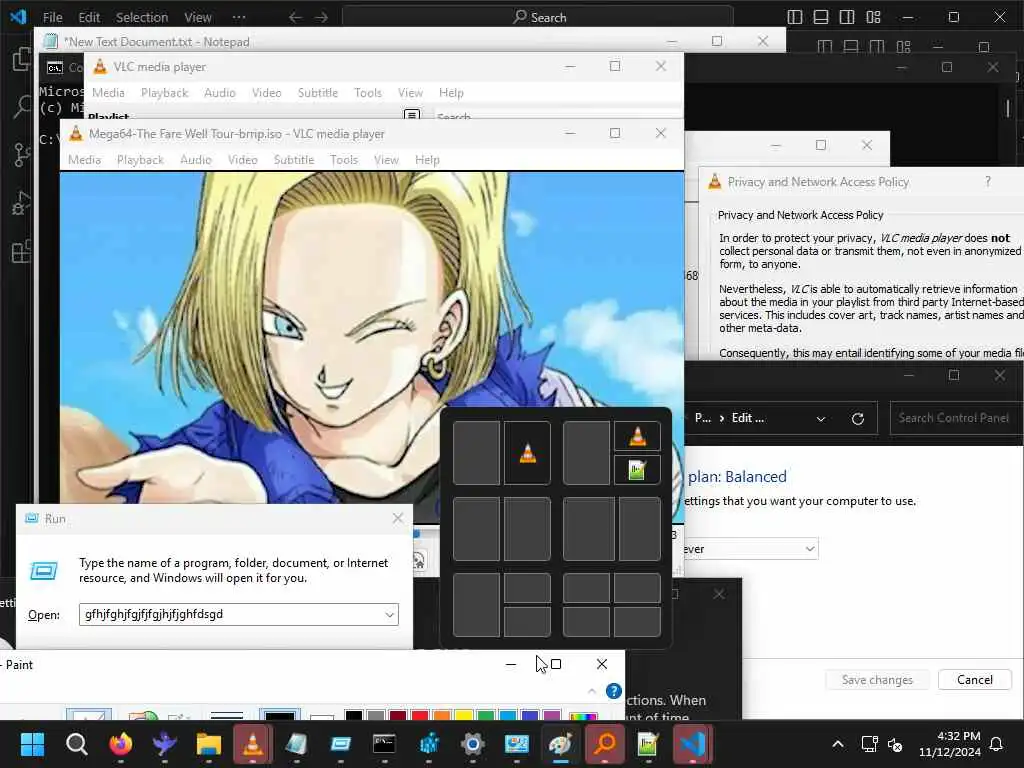1024x768 pixels.
Task: Open the Search view in VS Code activity bar
Action: (22, 106)
